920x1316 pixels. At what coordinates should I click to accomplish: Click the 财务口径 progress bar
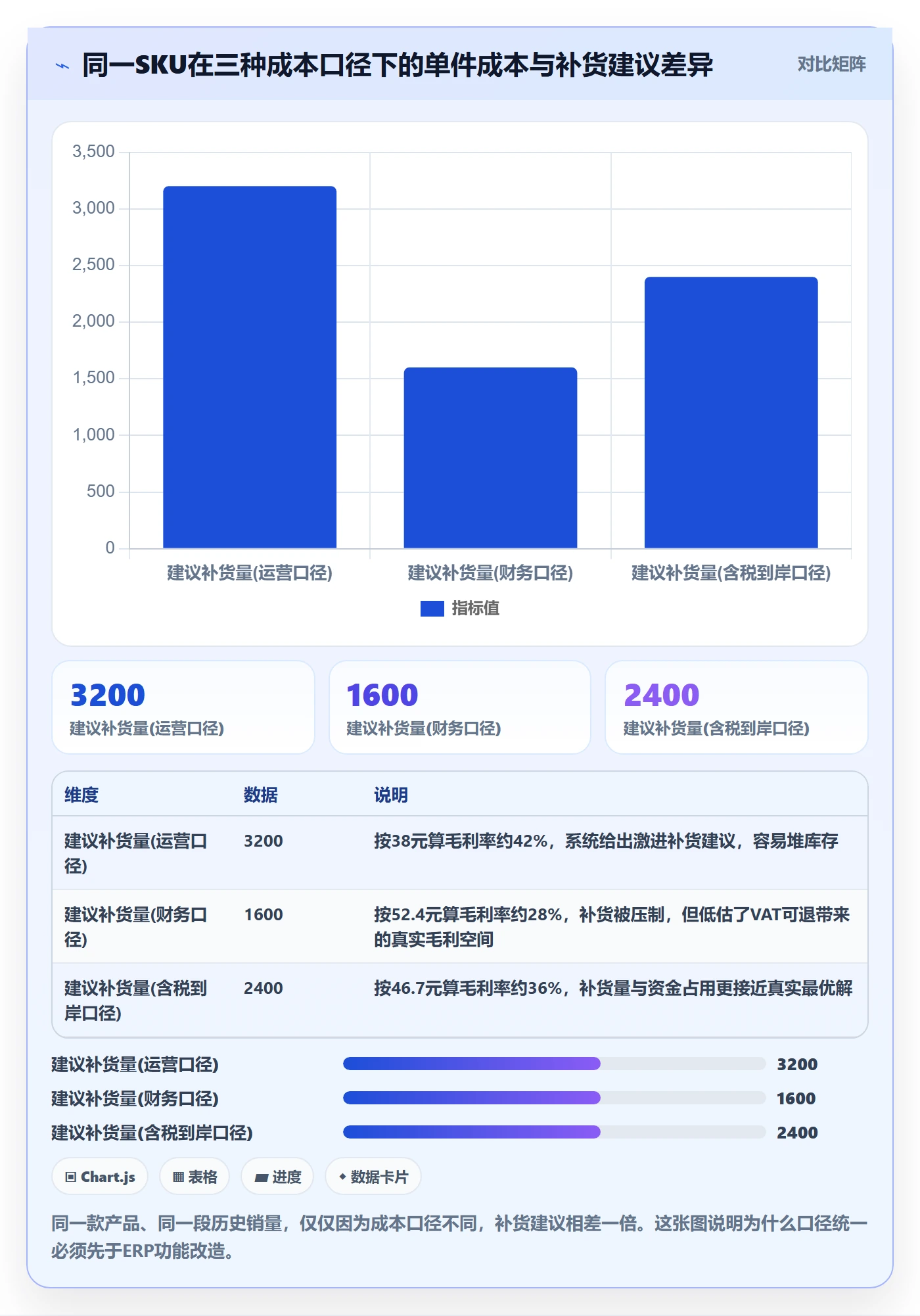click(x=554, y=1098)
